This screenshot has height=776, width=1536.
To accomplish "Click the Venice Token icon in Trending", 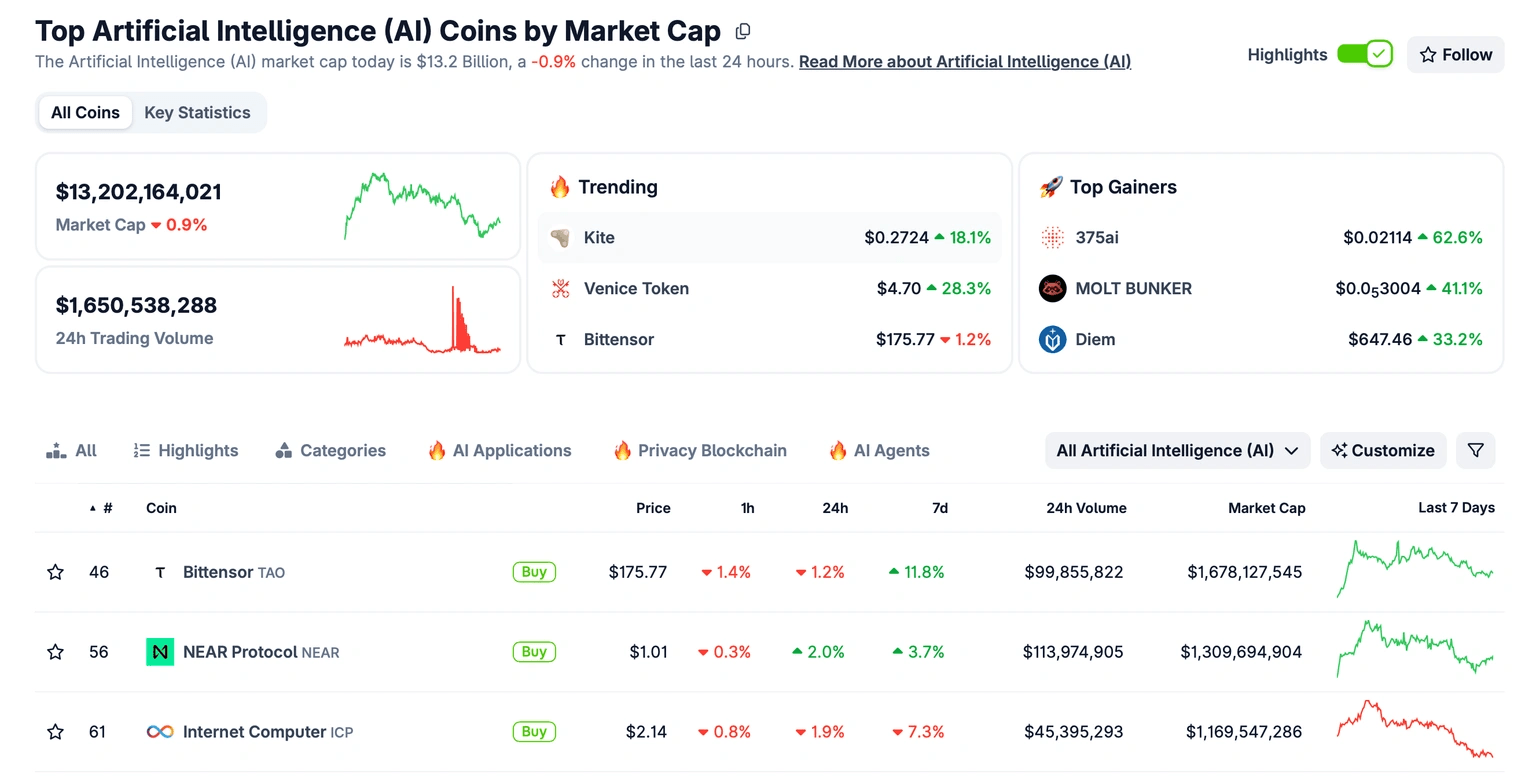I will click(560, 289).
